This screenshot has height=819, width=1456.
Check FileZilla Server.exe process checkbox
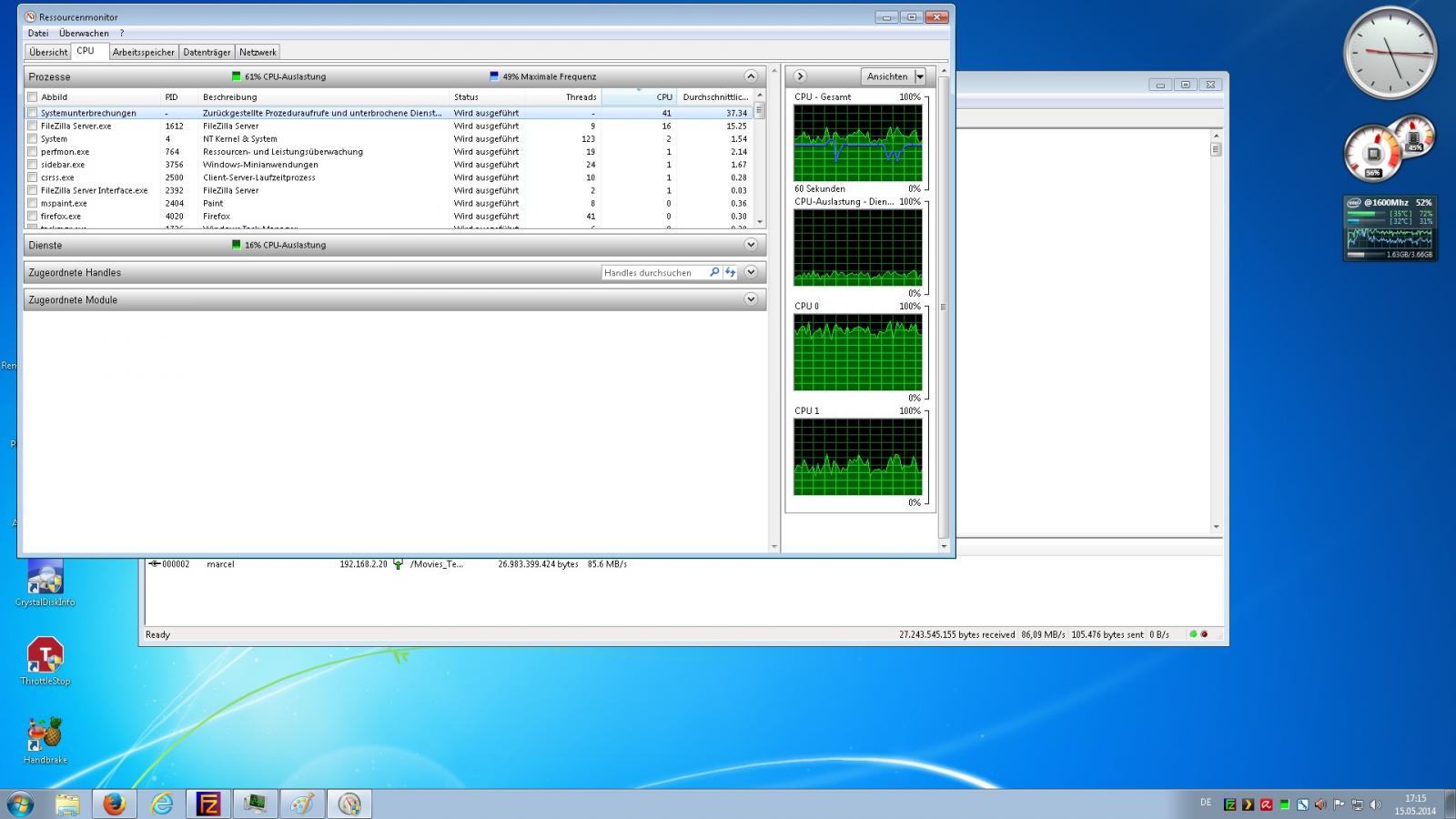(33, 126)
